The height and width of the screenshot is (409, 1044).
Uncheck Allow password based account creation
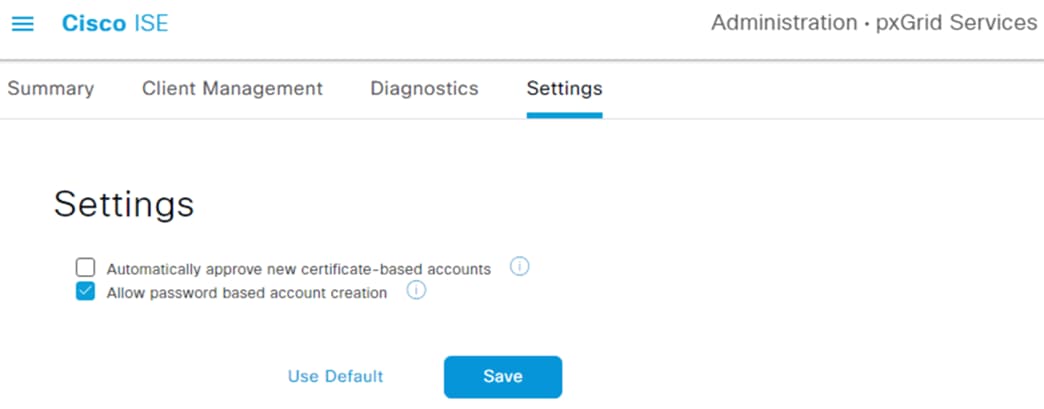pyautogui.click(x=85, y=292)
